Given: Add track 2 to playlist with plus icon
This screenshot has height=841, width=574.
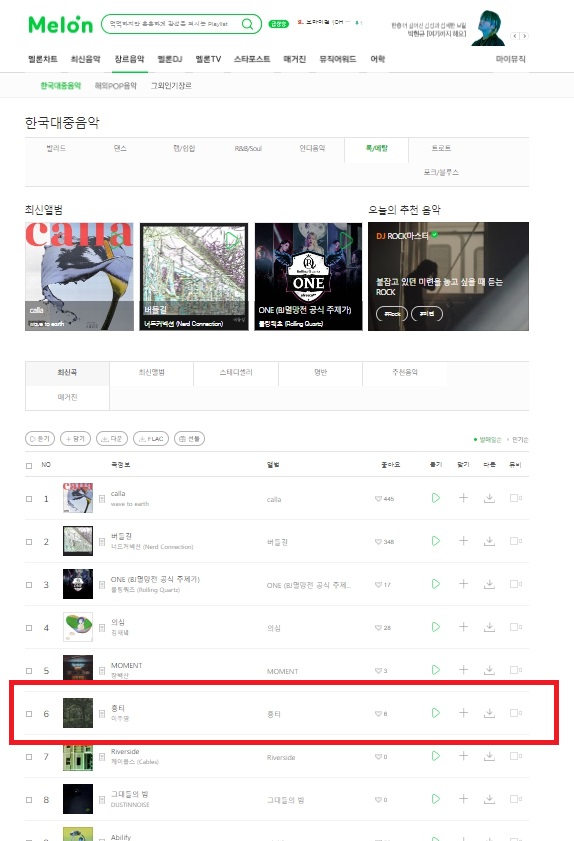Looking at the screenshot, I should point(463,541).
